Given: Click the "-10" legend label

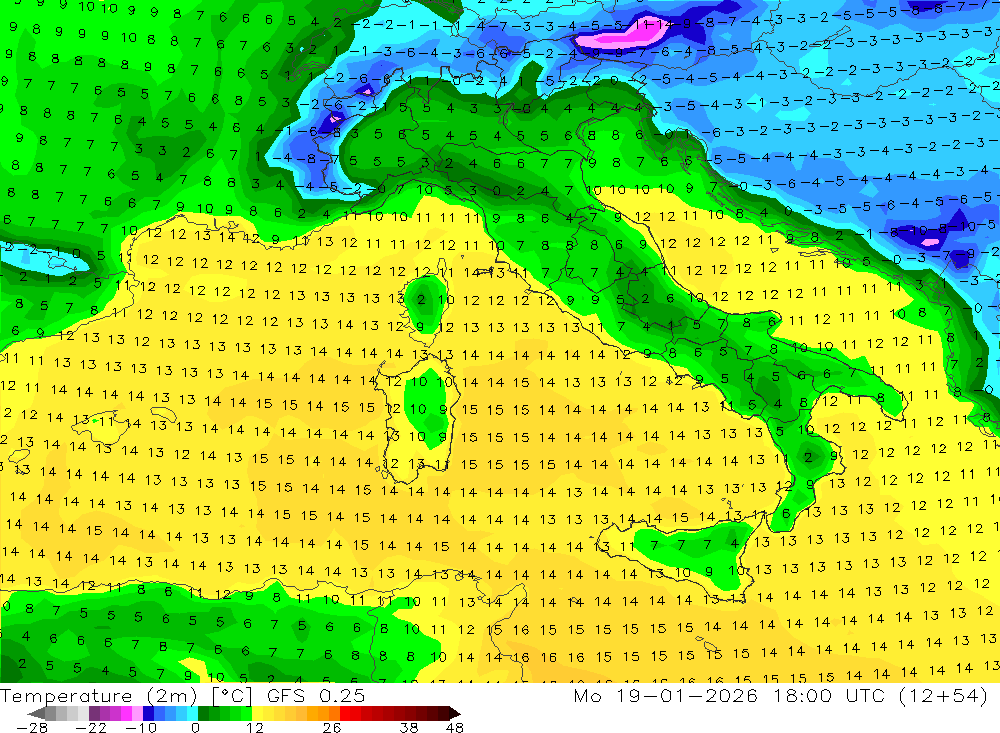Looking at the screenshot, I should (x=141, y=728).
